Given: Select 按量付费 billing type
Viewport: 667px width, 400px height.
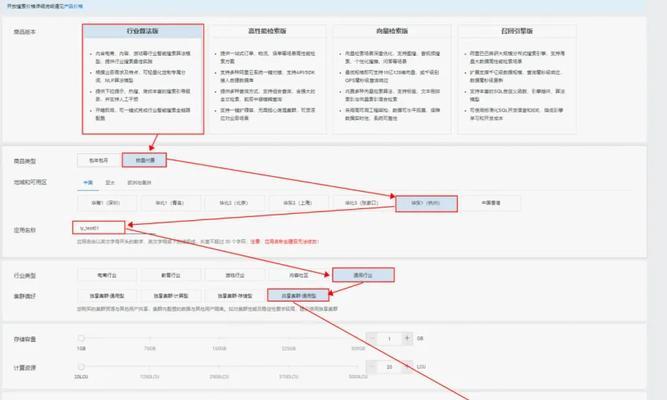Looking at the screenshot, I should coord(144,160).
